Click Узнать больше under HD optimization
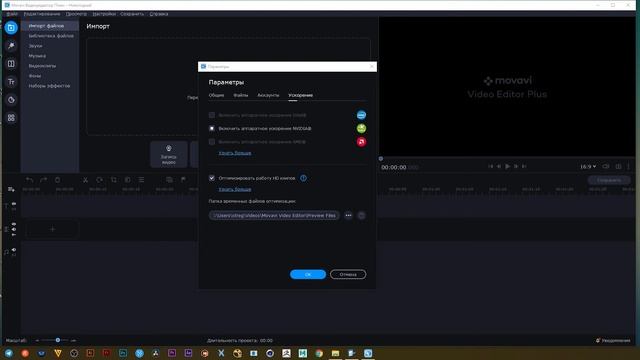Image resolution: width=640 pixels, height=360 pixels. coord(235,189)
